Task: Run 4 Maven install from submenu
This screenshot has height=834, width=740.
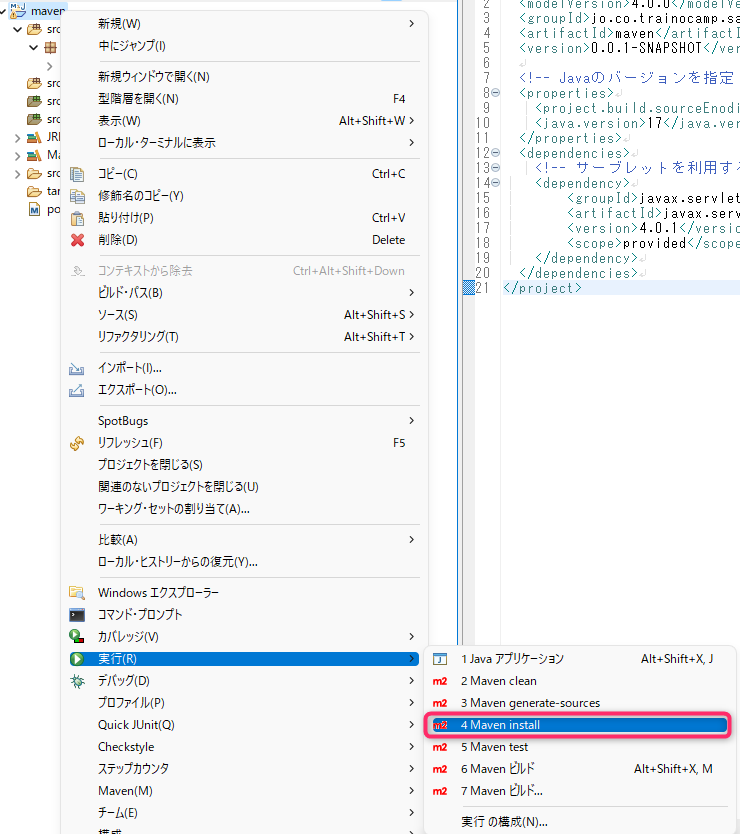Action: click(579, 725)
